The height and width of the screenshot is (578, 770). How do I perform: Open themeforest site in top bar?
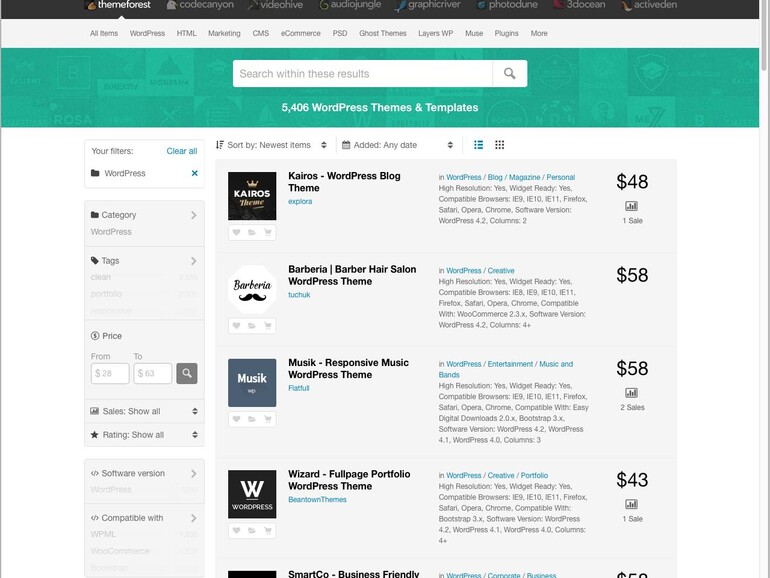pos(118,5)
